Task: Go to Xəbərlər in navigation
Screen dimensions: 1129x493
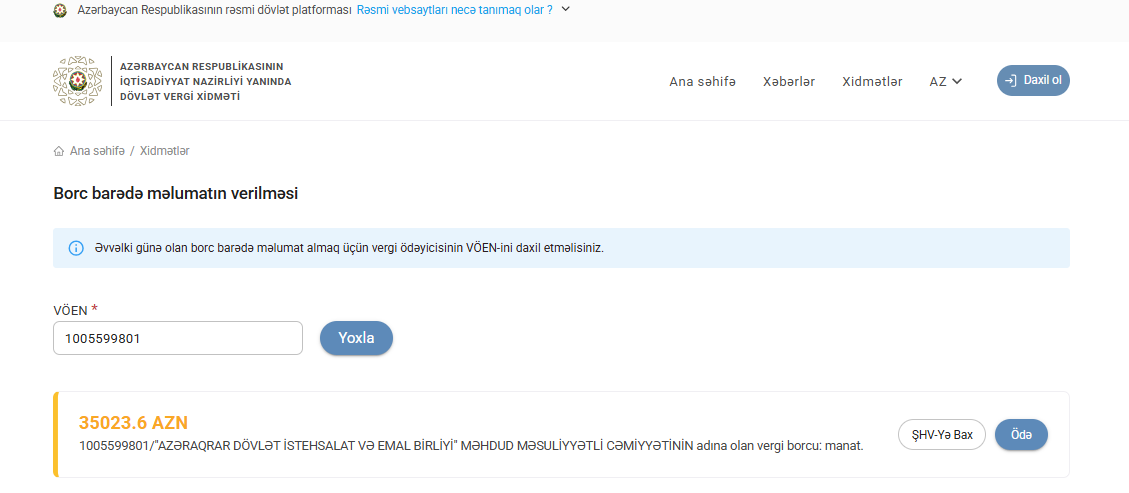Action: coord(788,81)
